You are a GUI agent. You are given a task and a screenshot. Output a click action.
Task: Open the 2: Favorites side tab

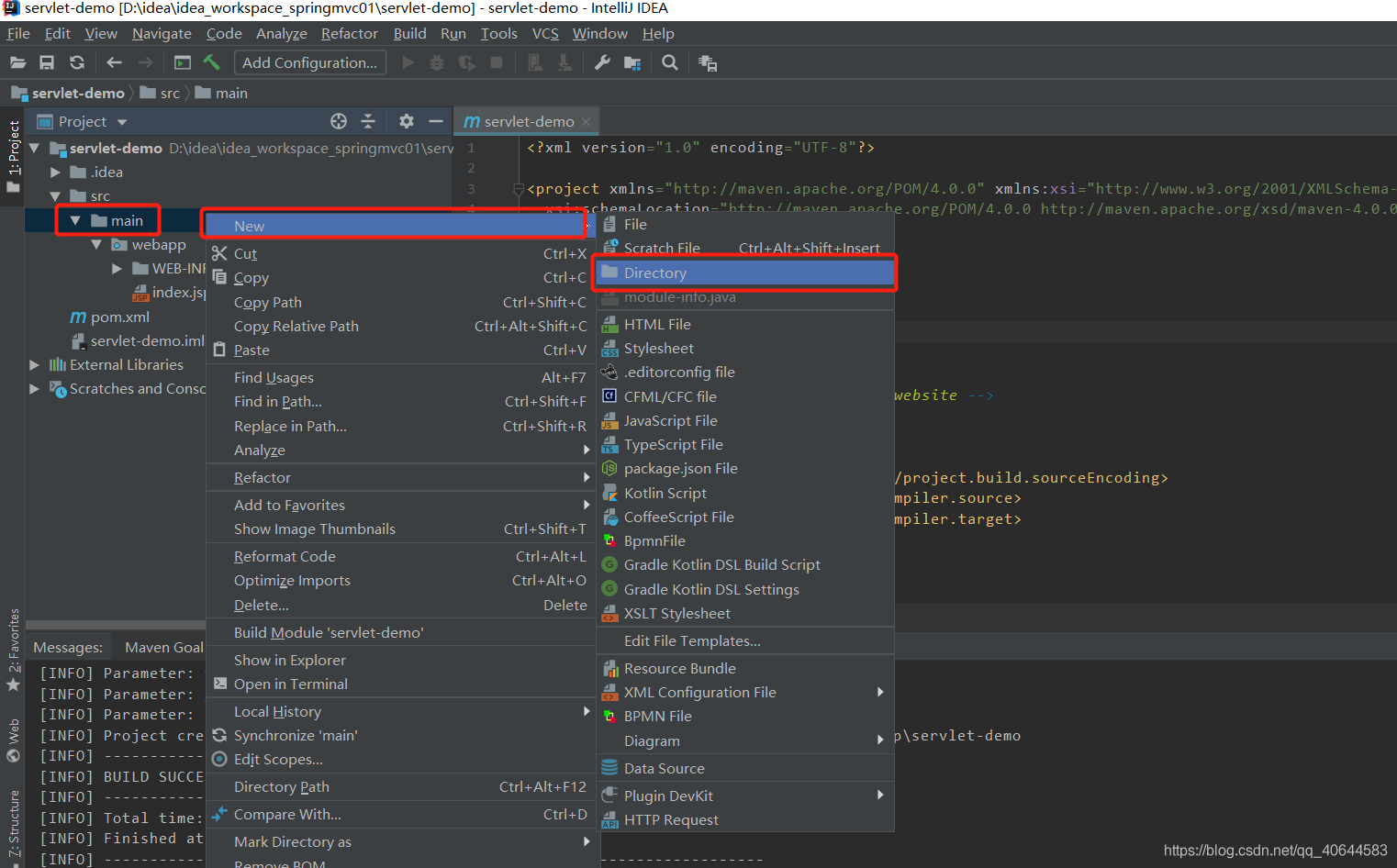coord(13,650)
